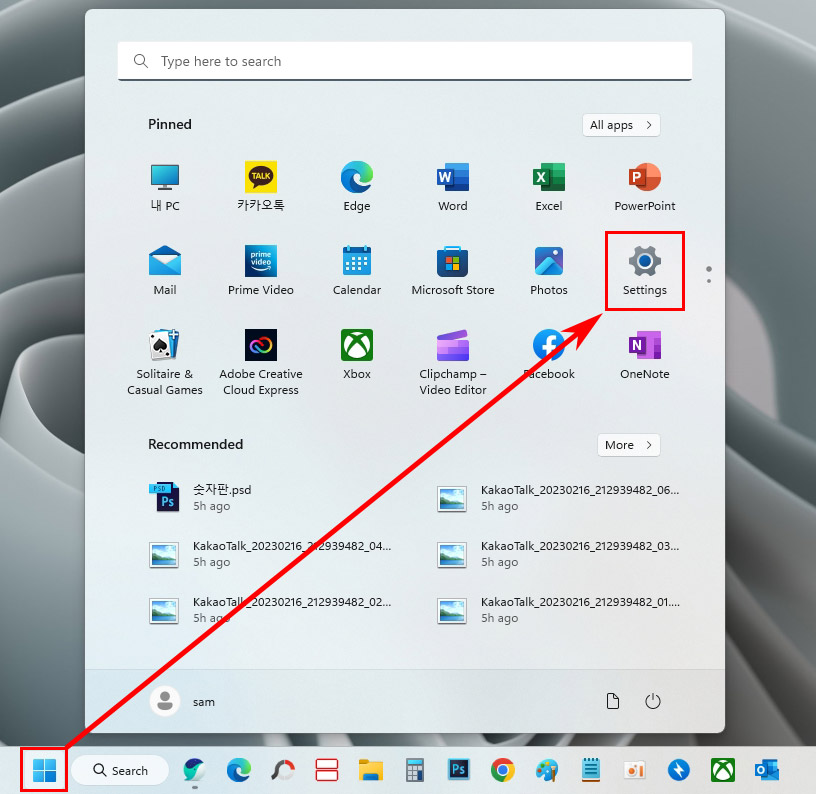Open the 내 PC pinned app
The width and height of the screenshot is (816, 794).
click(x=165, y=187)
